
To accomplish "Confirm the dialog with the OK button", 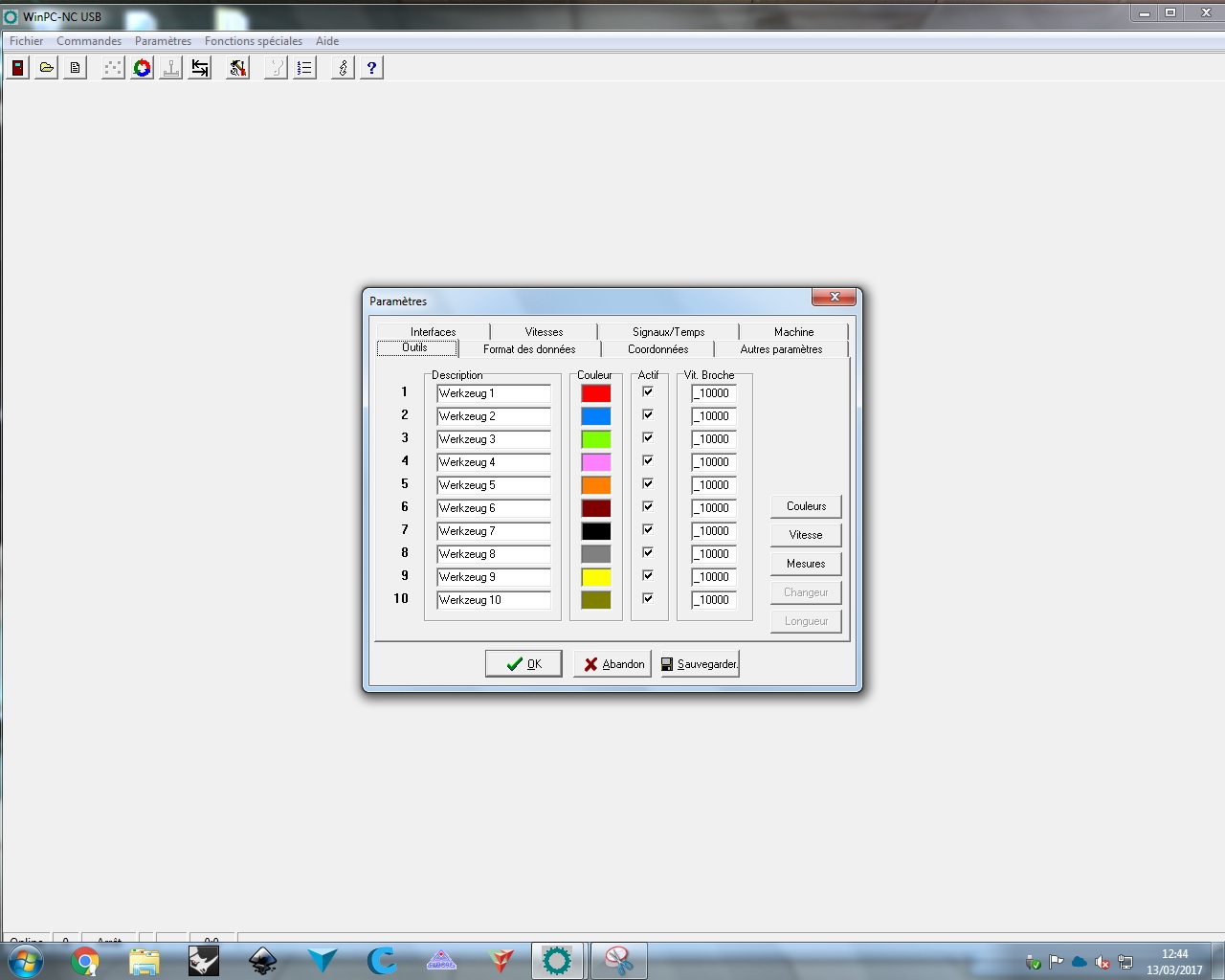I will point(523,664).
